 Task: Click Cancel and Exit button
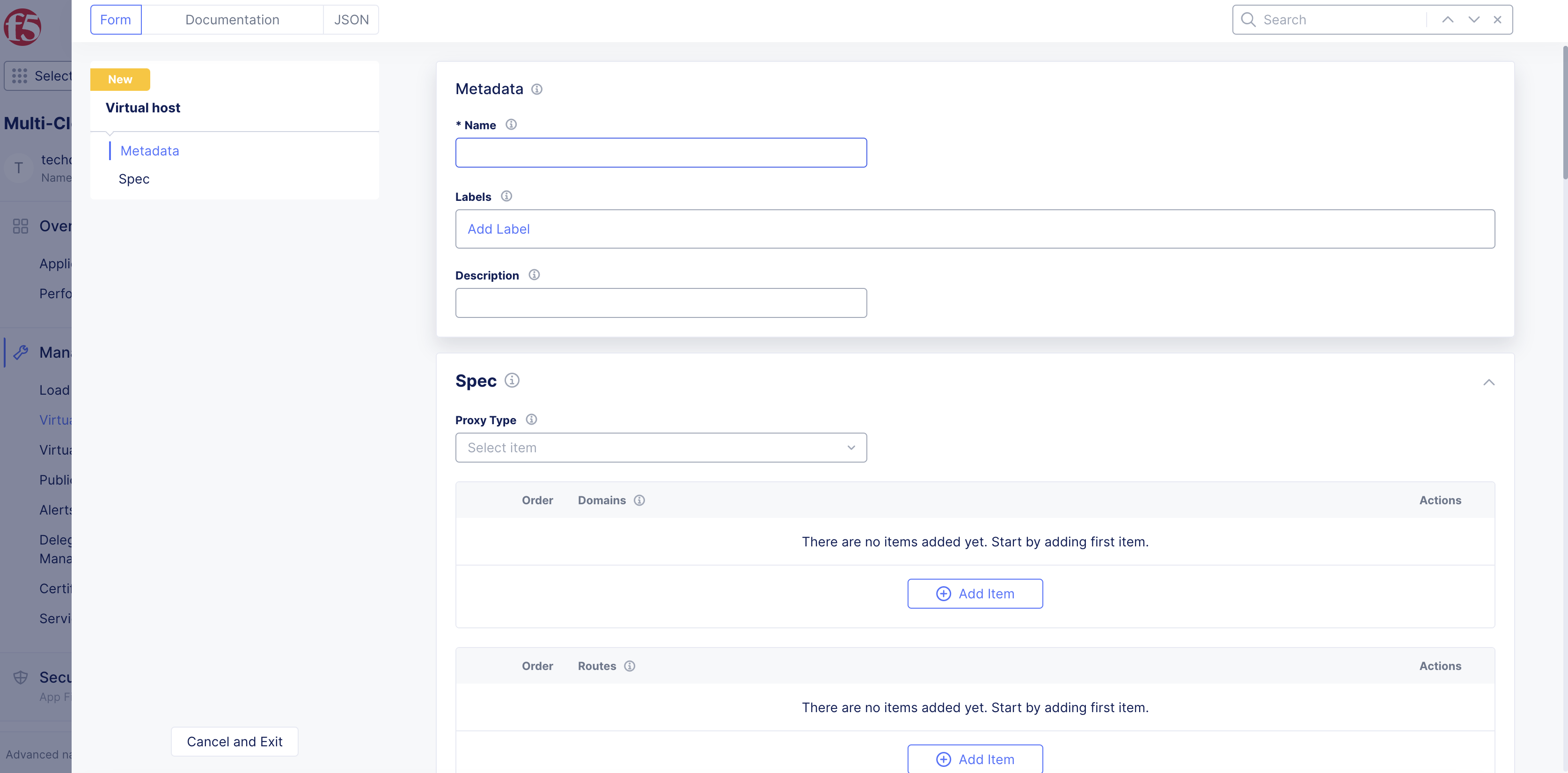234,741
